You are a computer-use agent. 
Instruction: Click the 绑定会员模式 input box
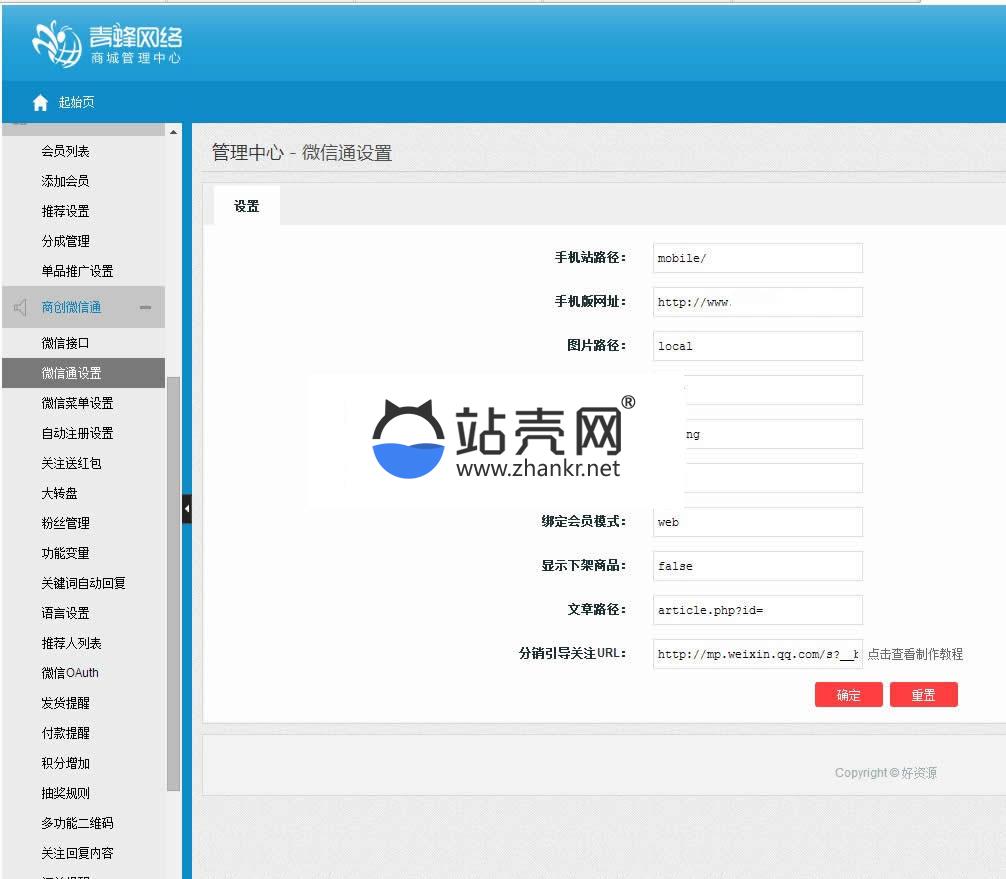click(757, 522)
